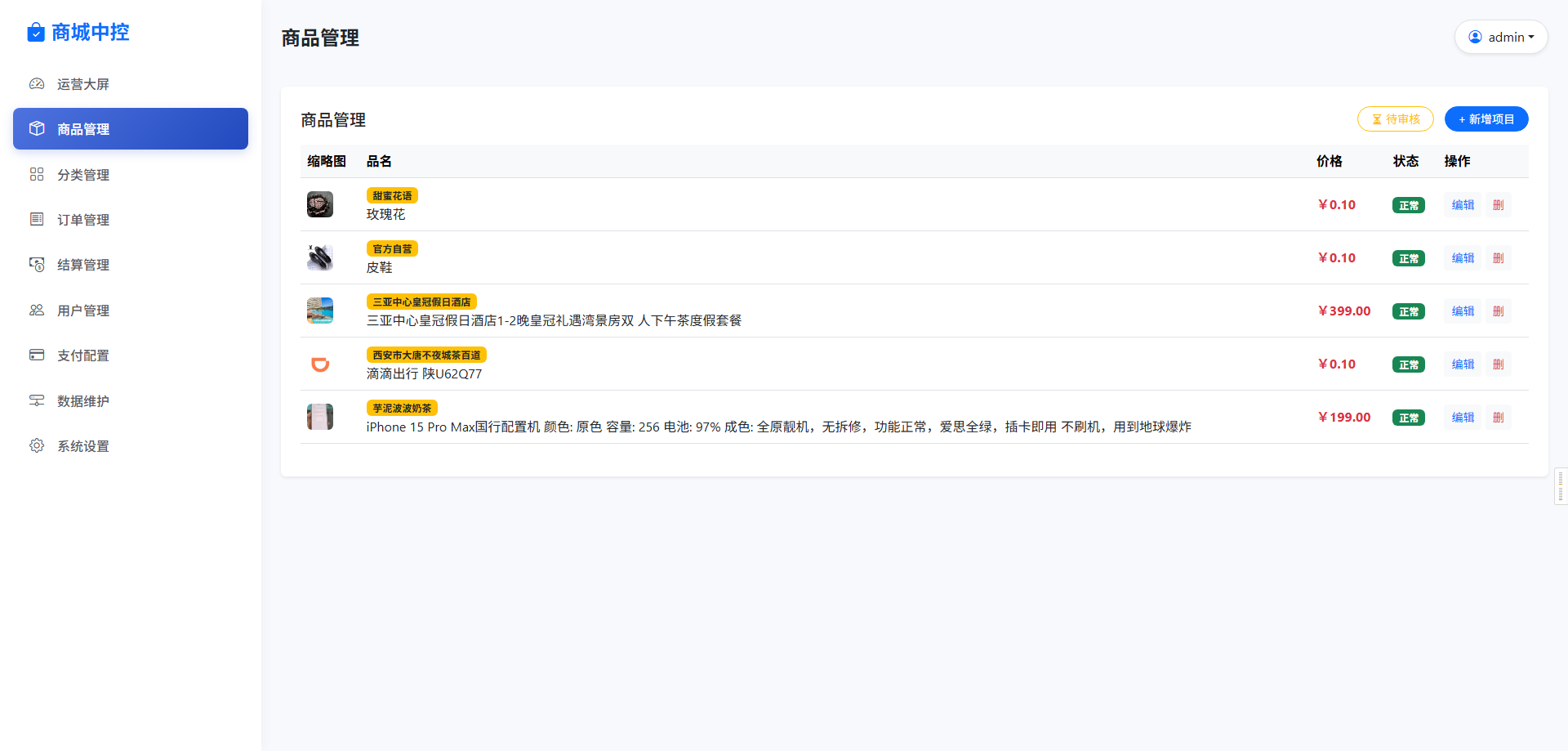Click the 芋泥波波奶茶 tag
Image resolution: width=1568 pixels, height=751 pixels.
pos(402,408)
